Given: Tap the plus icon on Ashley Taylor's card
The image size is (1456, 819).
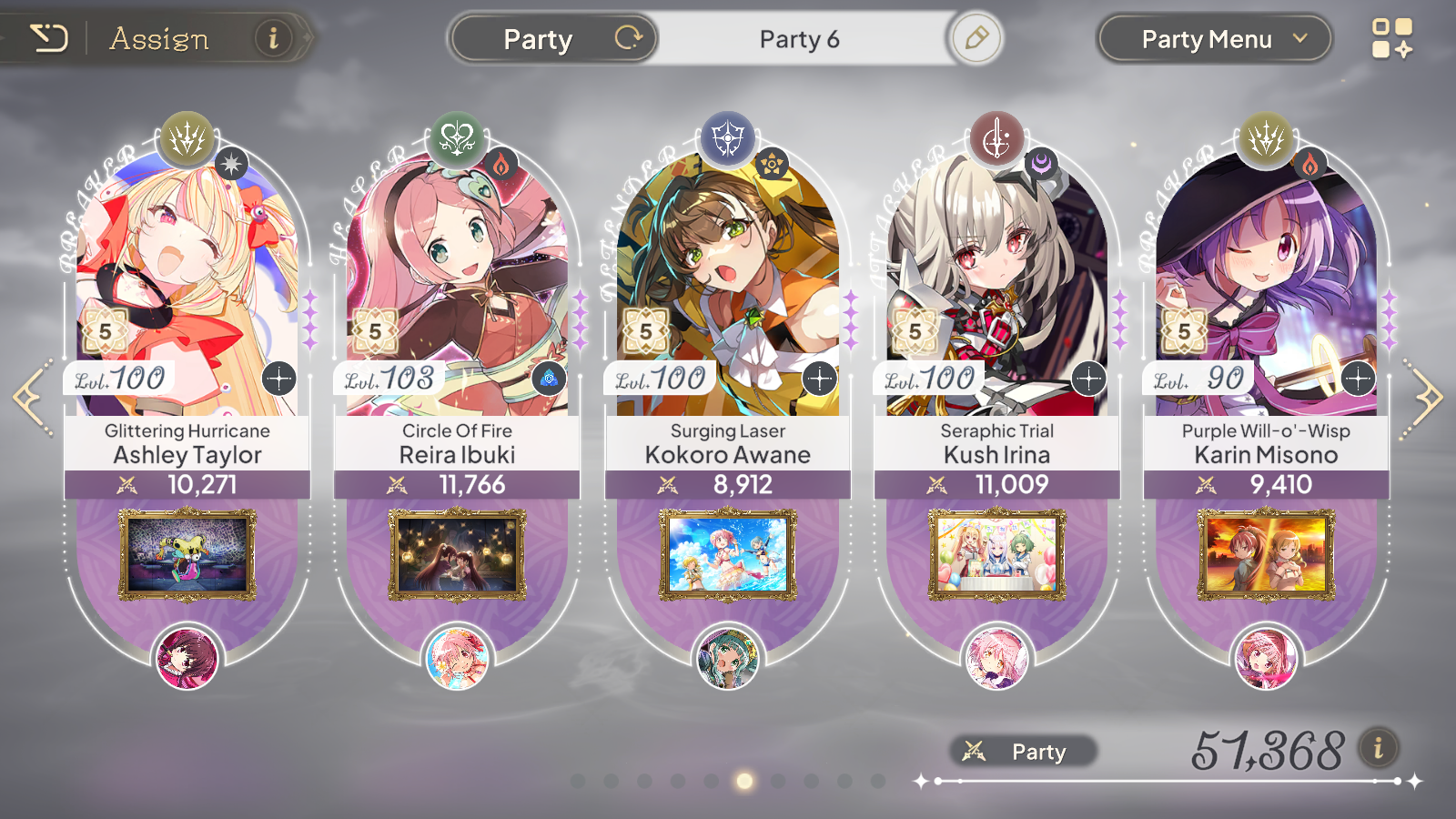Looking at the screenshot, I should coord(278,378).
